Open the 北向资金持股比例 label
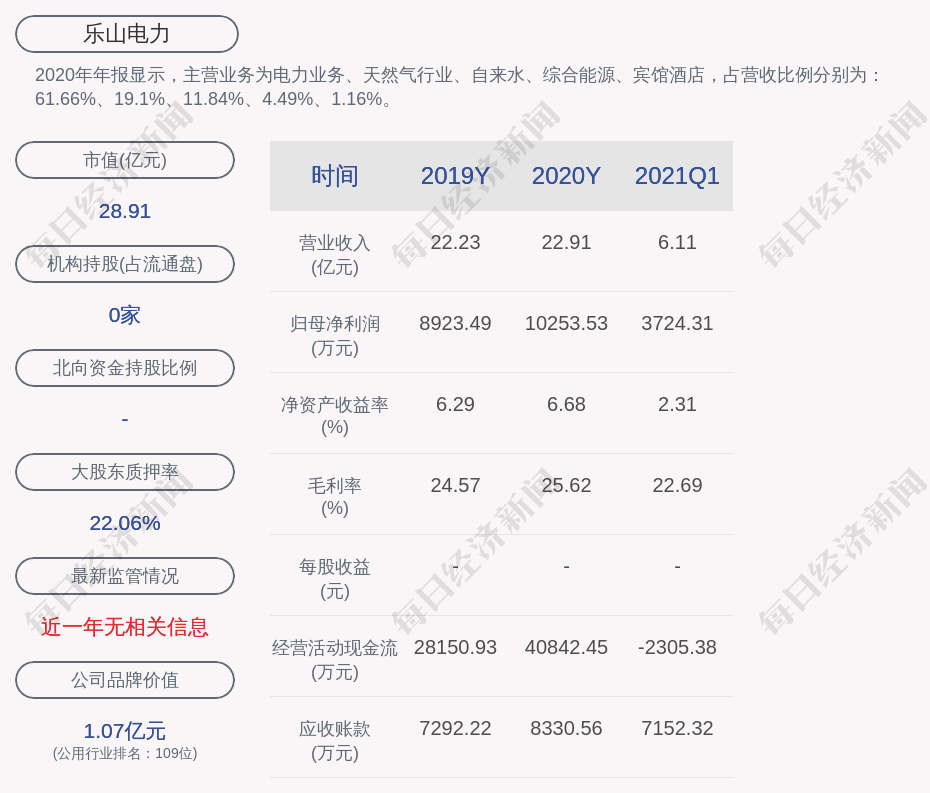 click(125, 368)
